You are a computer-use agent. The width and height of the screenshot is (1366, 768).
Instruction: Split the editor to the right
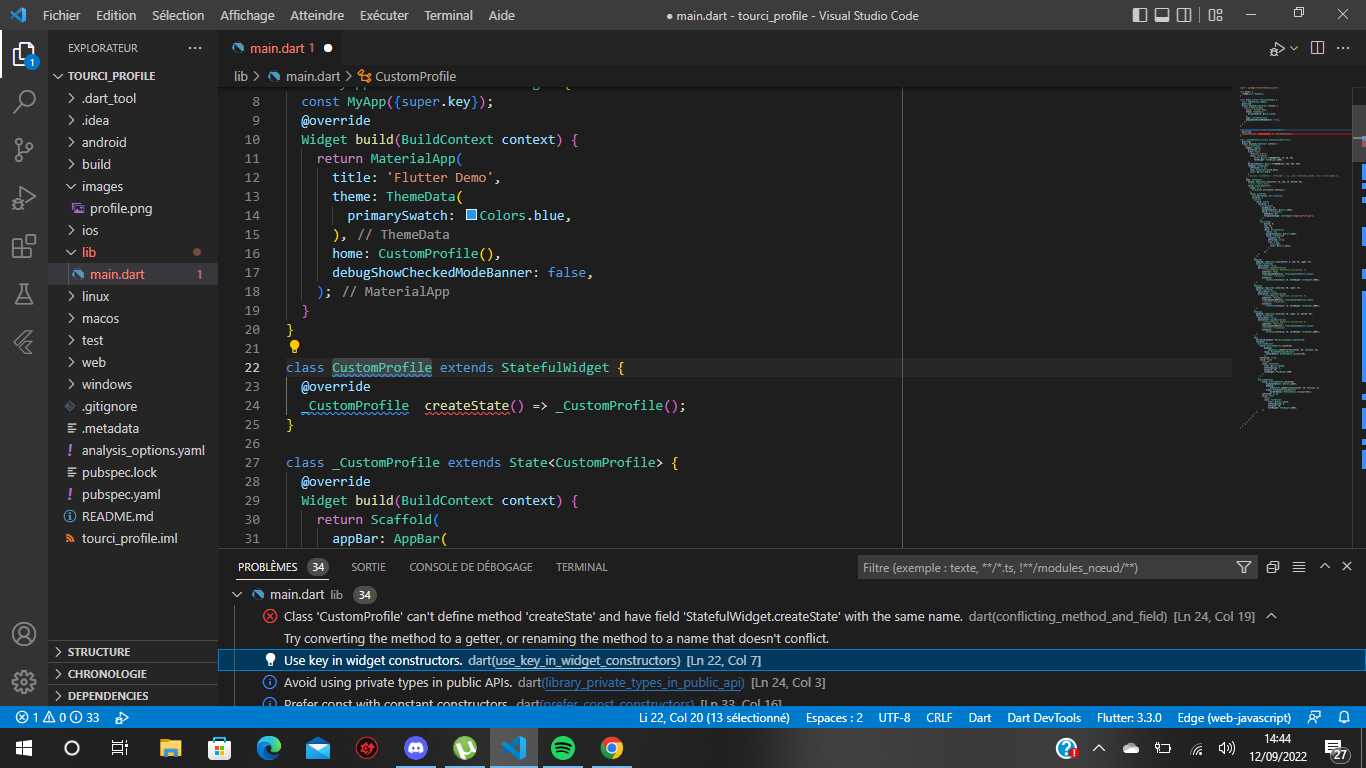[1317, 48]
